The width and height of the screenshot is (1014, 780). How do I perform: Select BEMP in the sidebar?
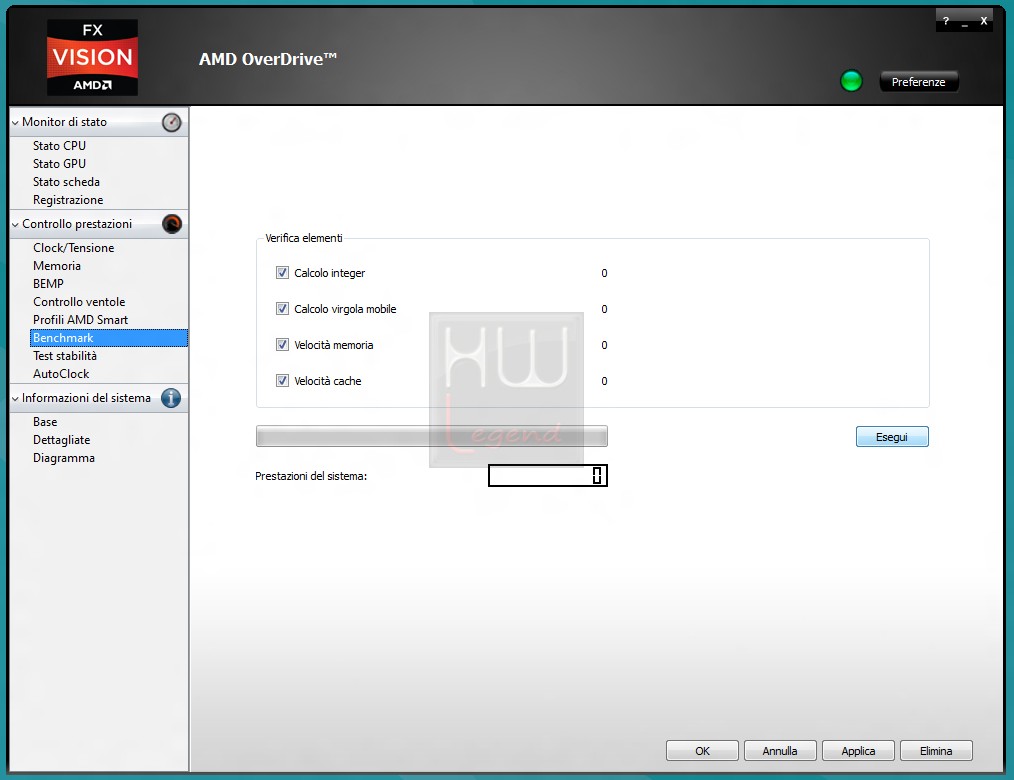(x=49, y=284)
